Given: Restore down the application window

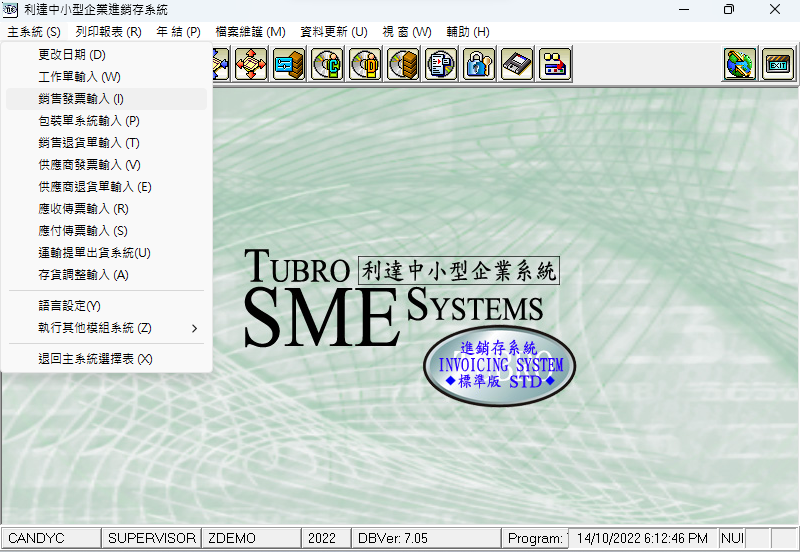Looking at the screenshot, I should click(729, 10).
